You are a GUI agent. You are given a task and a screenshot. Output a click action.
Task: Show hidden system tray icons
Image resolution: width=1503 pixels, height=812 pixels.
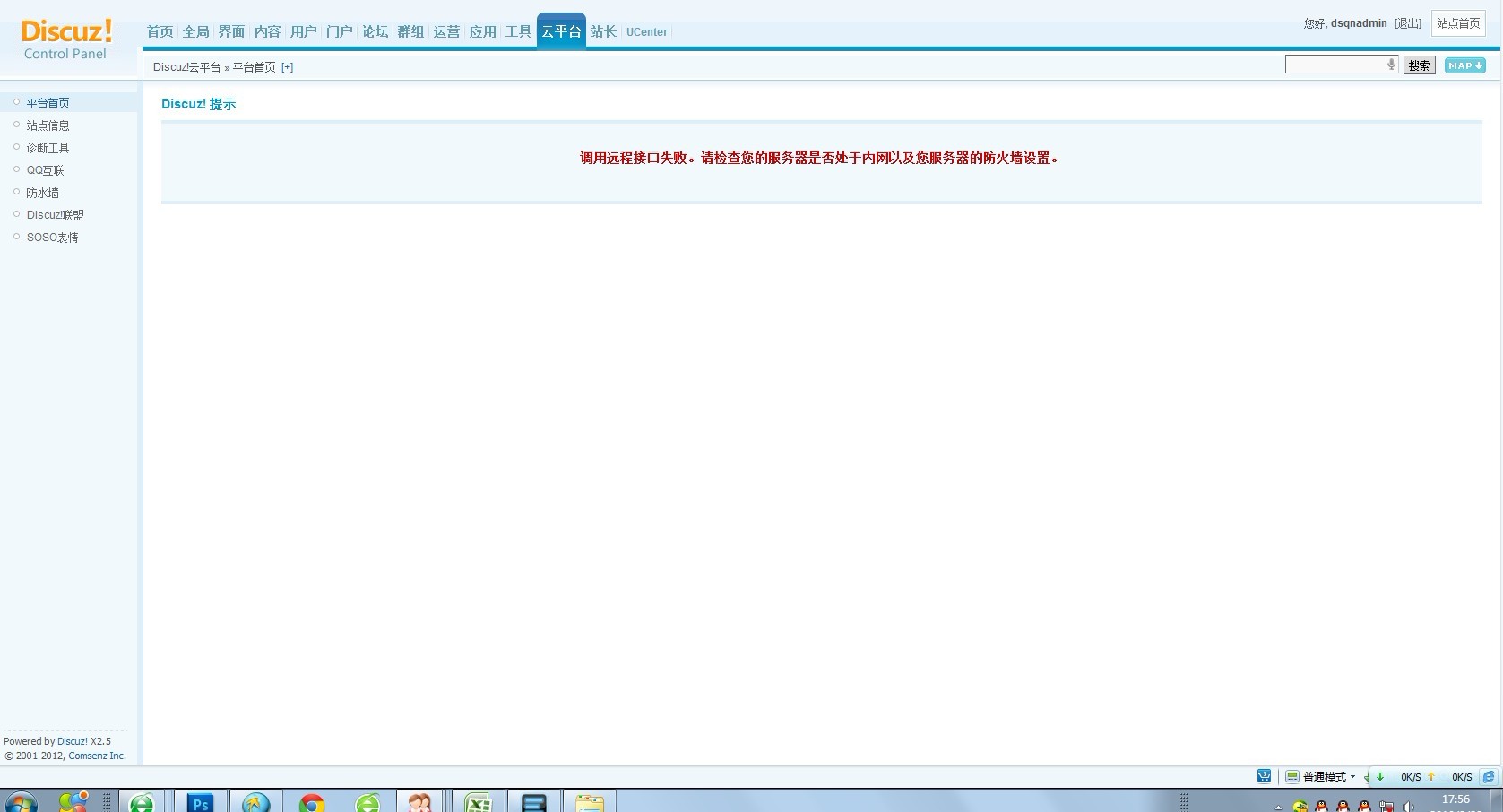[1278, 808]
